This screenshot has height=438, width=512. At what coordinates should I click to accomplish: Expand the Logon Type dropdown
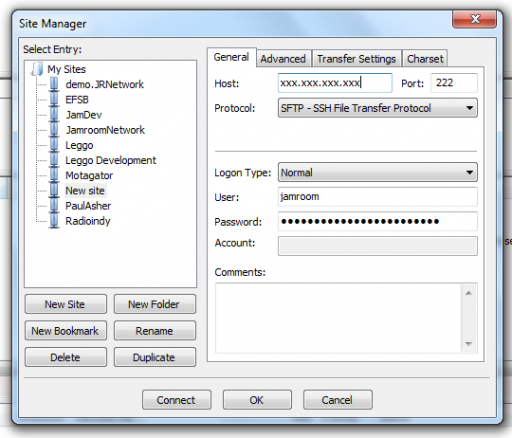(377, 172)
